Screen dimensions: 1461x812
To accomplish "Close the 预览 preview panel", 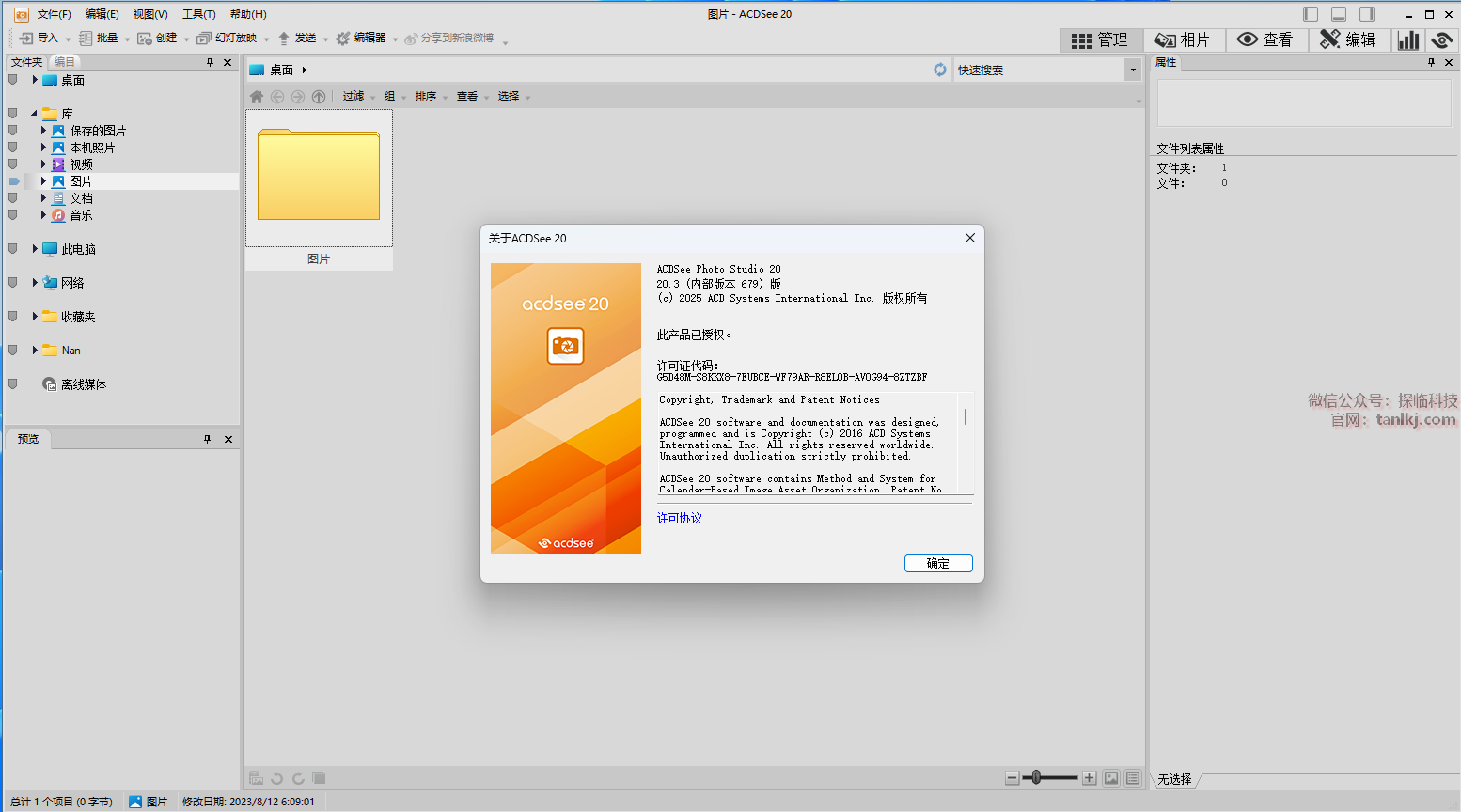I will [x=228, y=439].
